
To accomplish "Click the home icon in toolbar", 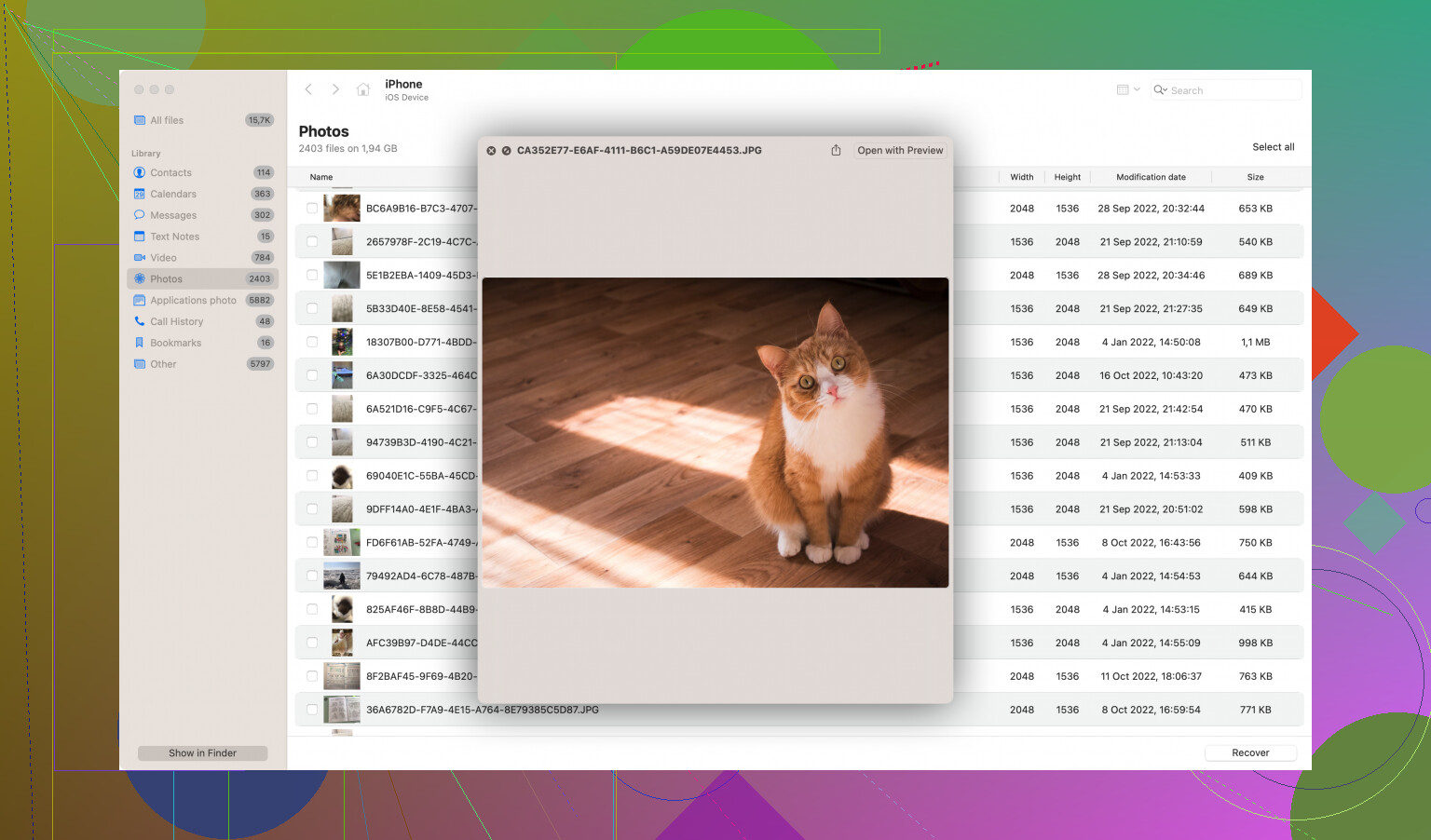I will 363,90.
